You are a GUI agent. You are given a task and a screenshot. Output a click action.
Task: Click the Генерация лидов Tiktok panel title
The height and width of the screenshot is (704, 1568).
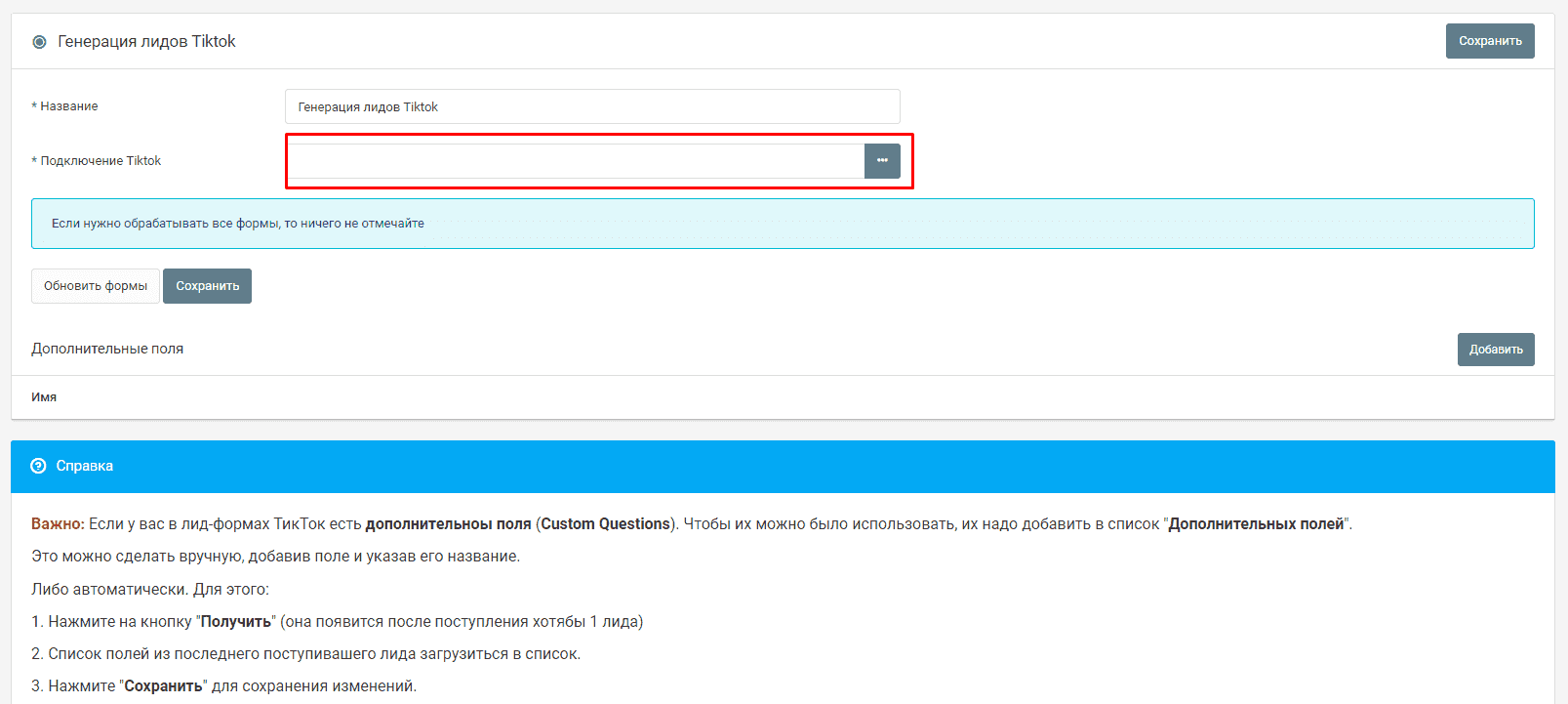pos(146,41)
